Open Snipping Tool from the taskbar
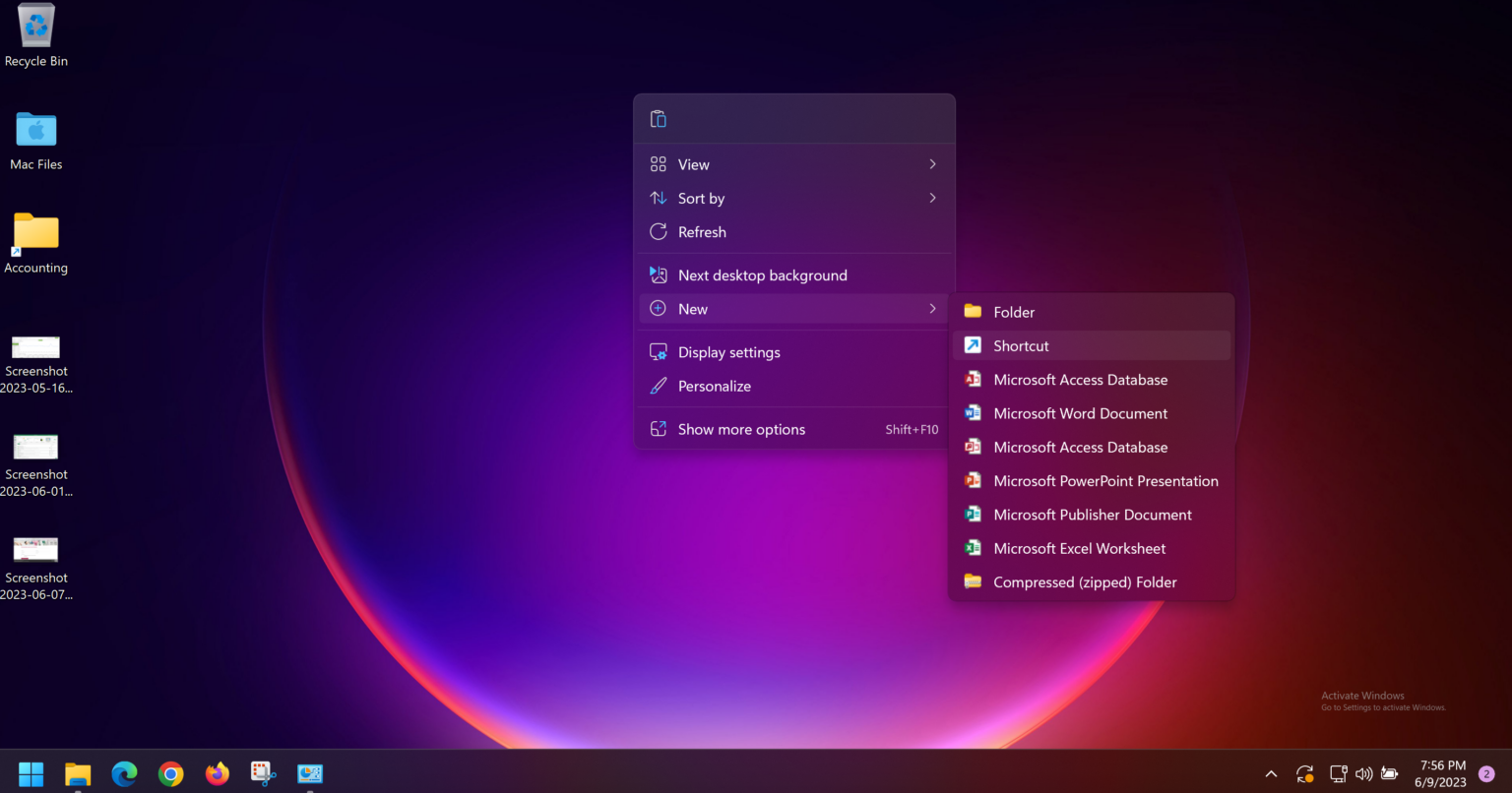The image size is (1512, 793). point(263,773)
